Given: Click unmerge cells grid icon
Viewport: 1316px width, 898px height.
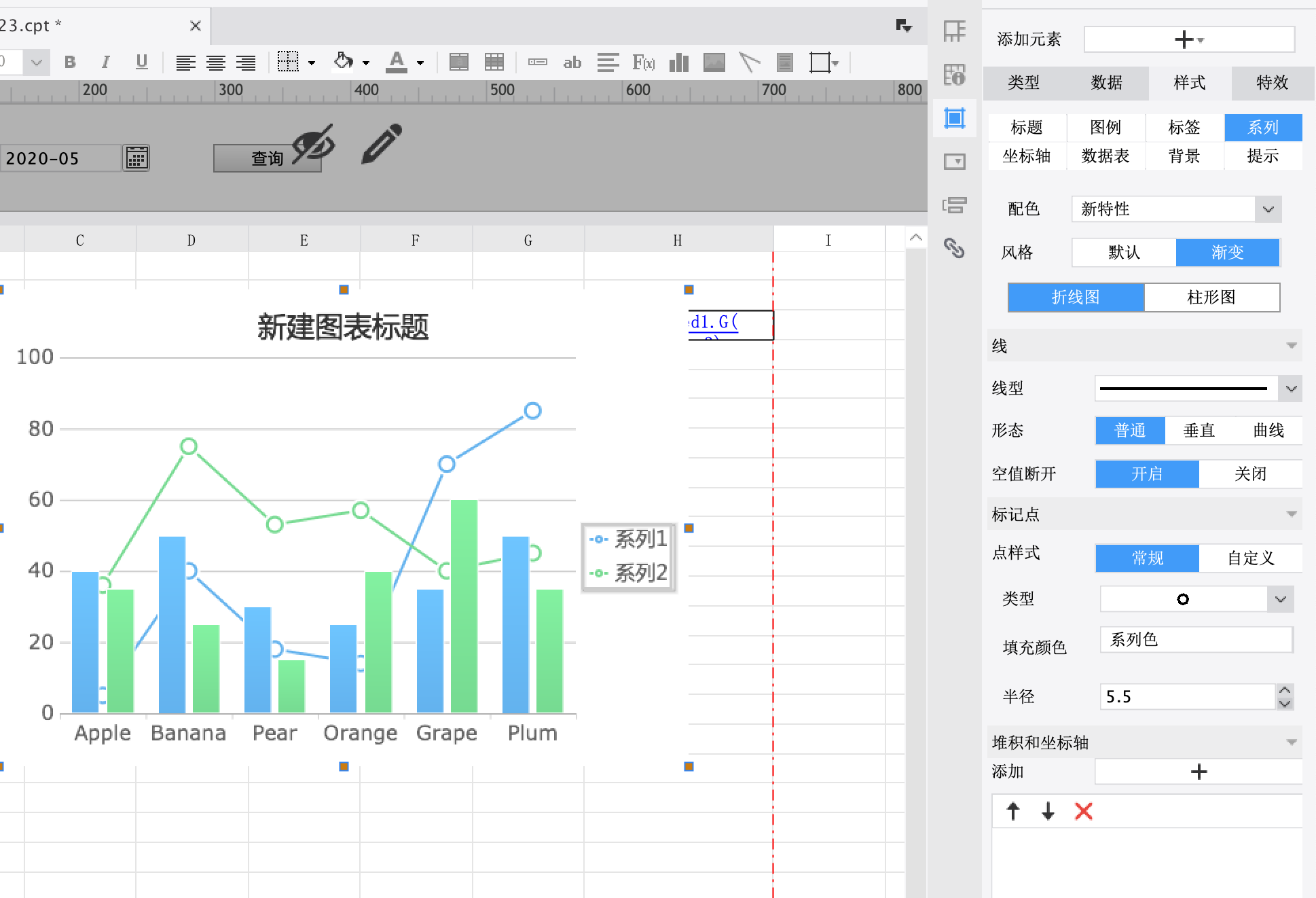Looking at the screenshot, I should pyautogui.click(x=494, y=62).
